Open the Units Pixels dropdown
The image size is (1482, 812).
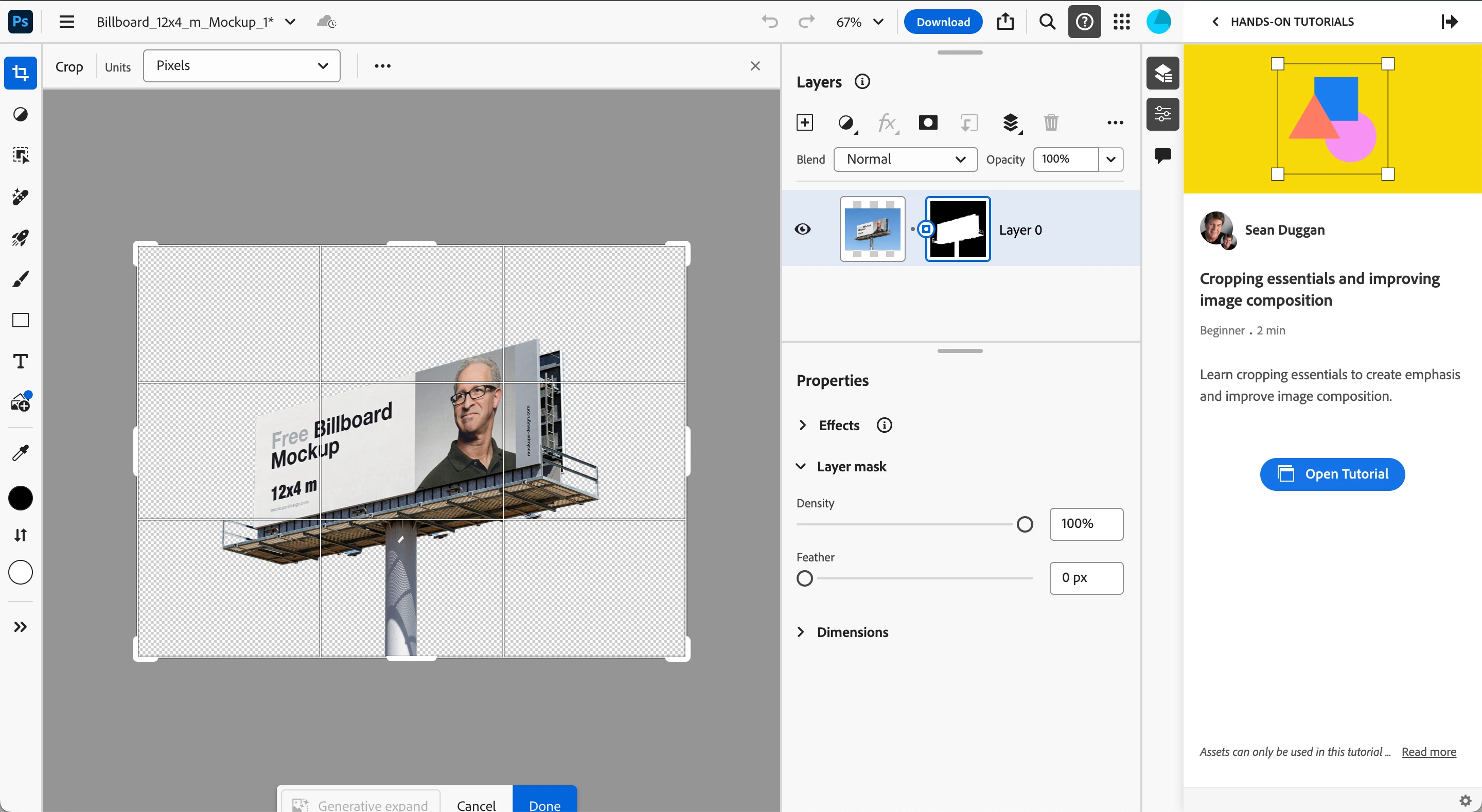pos(242,65)
